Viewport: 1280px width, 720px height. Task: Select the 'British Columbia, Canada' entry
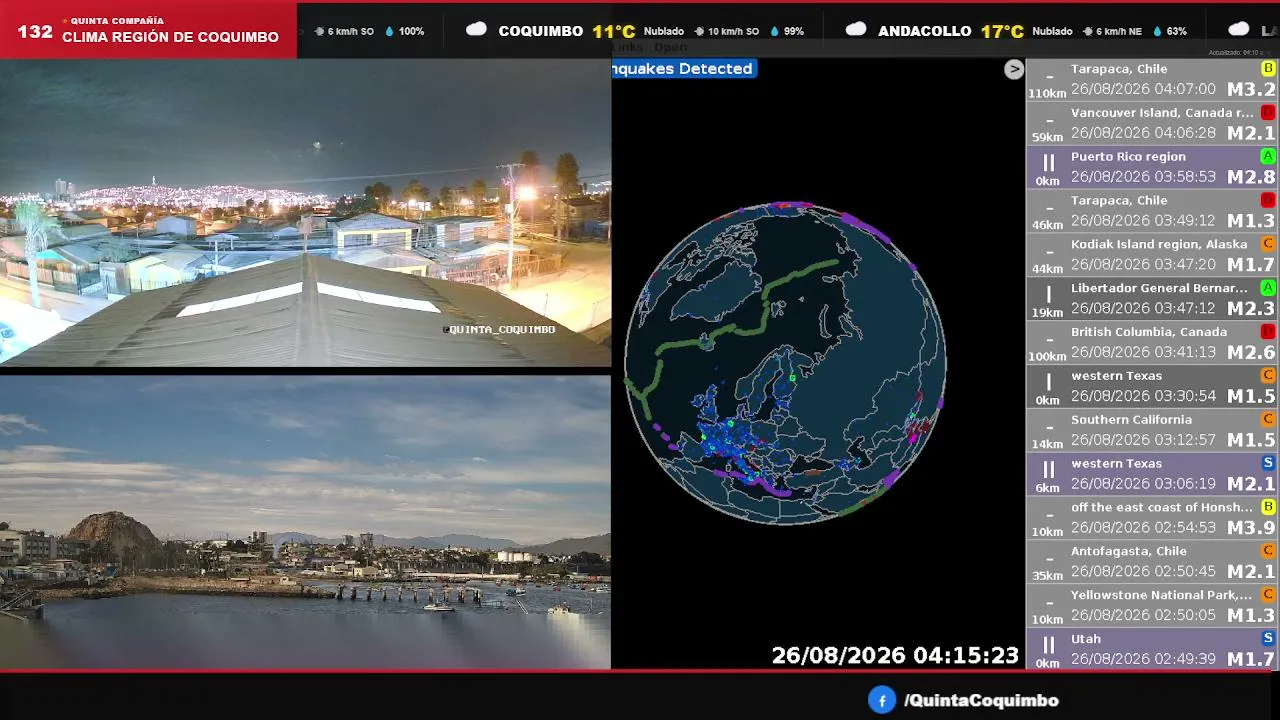click(x=1152, y=342)
